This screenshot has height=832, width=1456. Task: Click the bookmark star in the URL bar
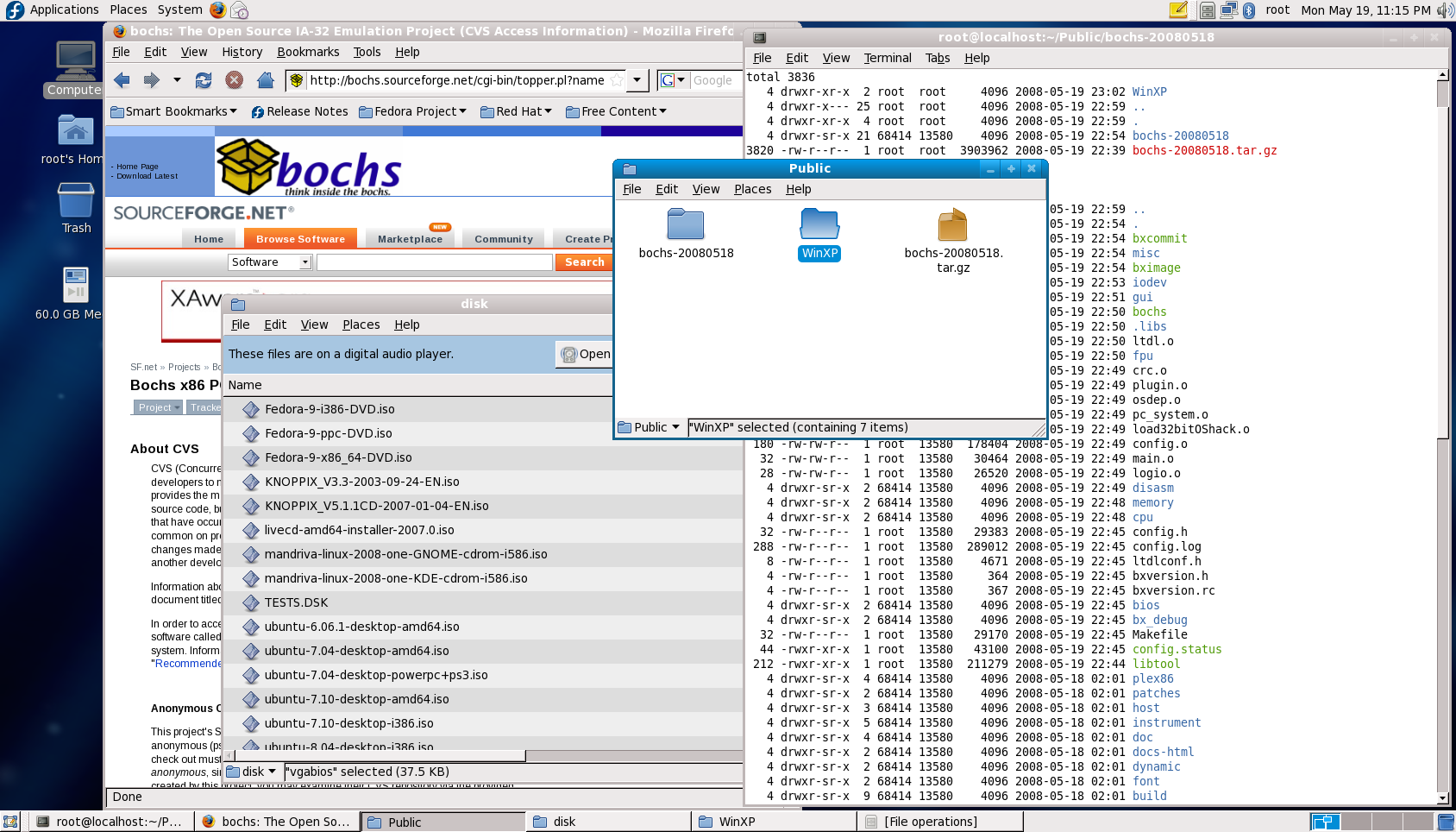(x=616, y=80)
